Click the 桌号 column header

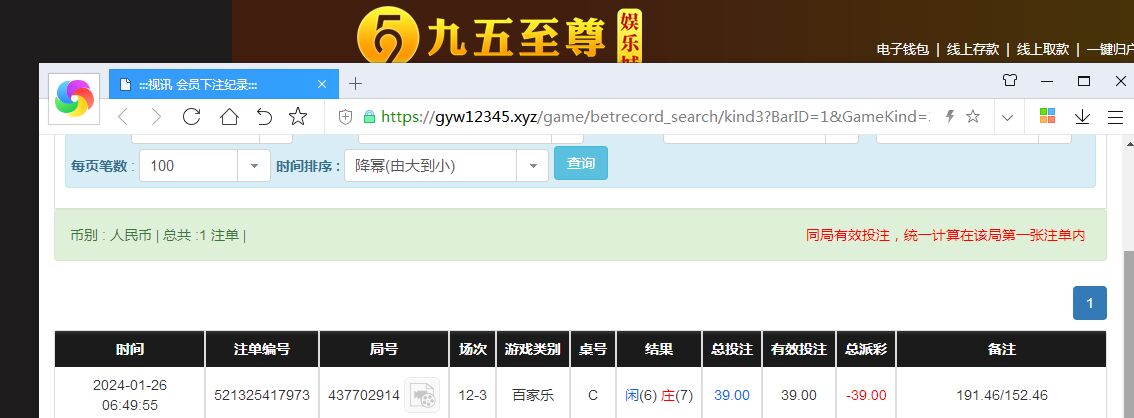[593, 349]
